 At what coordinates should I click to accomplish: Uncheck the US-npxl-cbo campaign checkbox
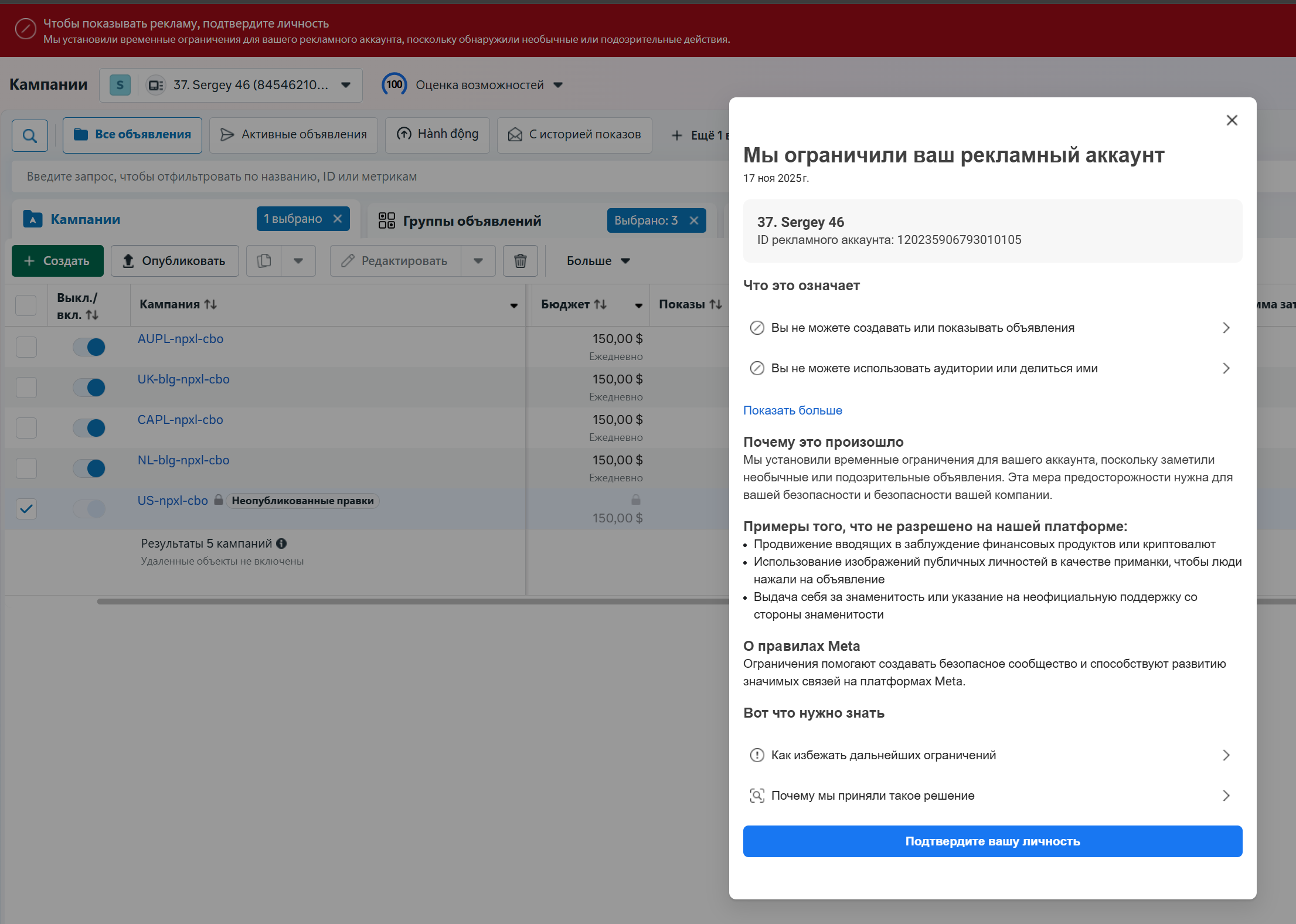26,508
